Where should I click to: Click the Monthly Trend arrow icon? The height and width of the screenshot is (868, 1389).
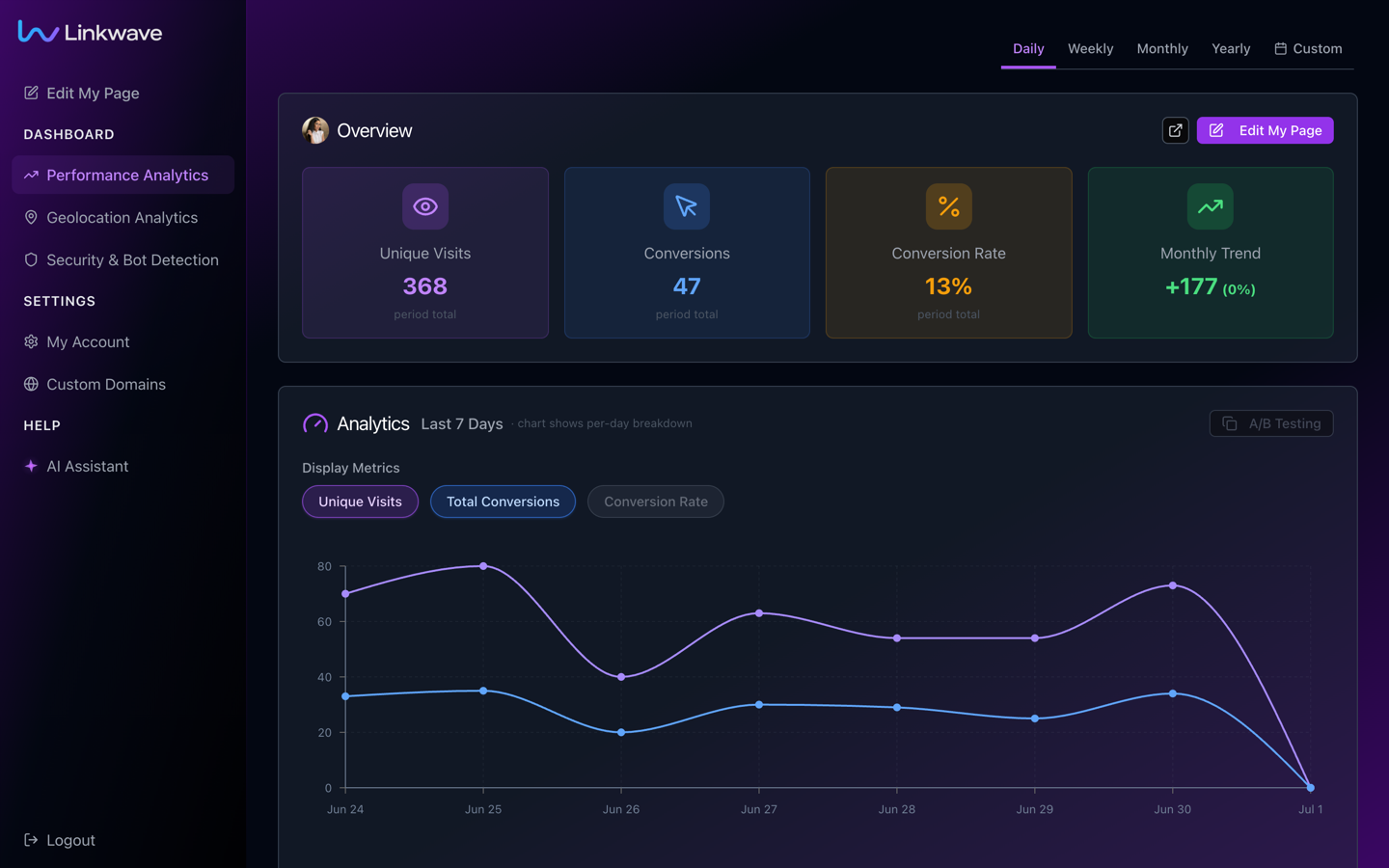(1211, 206)
